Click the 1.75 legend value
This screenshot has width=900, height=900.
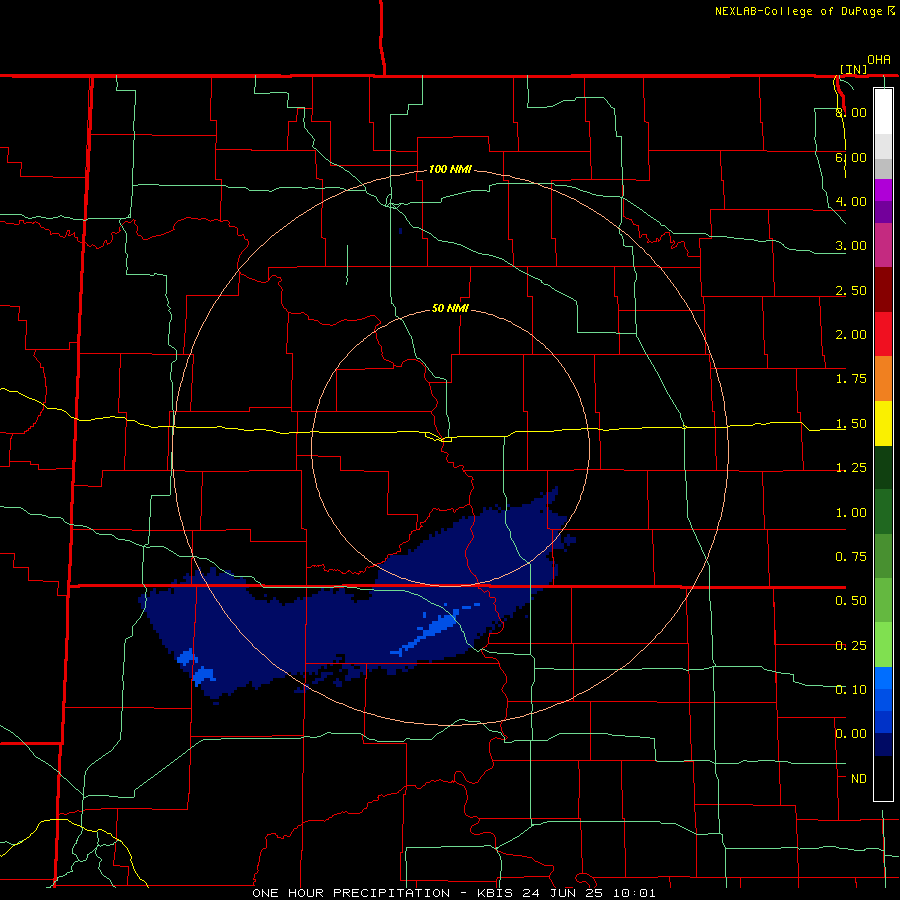coord(851,379)
